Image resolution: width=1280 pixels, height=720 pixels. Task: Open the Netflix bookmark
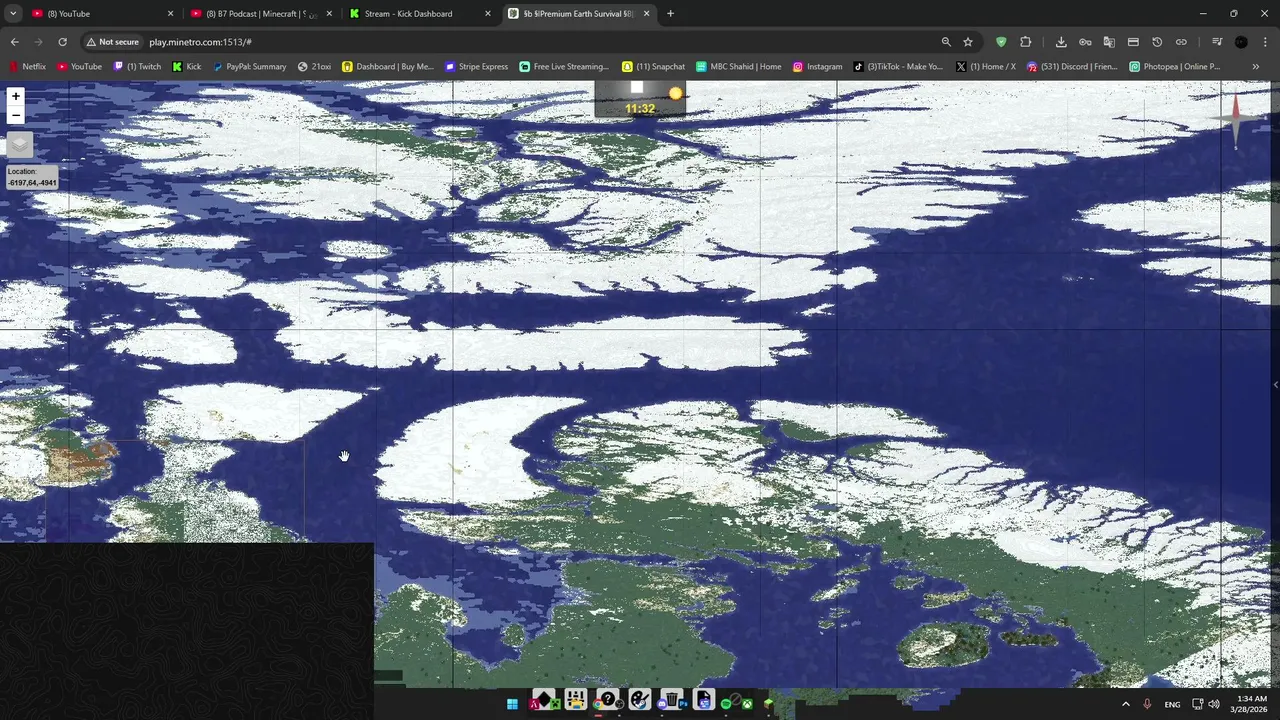(27, 67)
